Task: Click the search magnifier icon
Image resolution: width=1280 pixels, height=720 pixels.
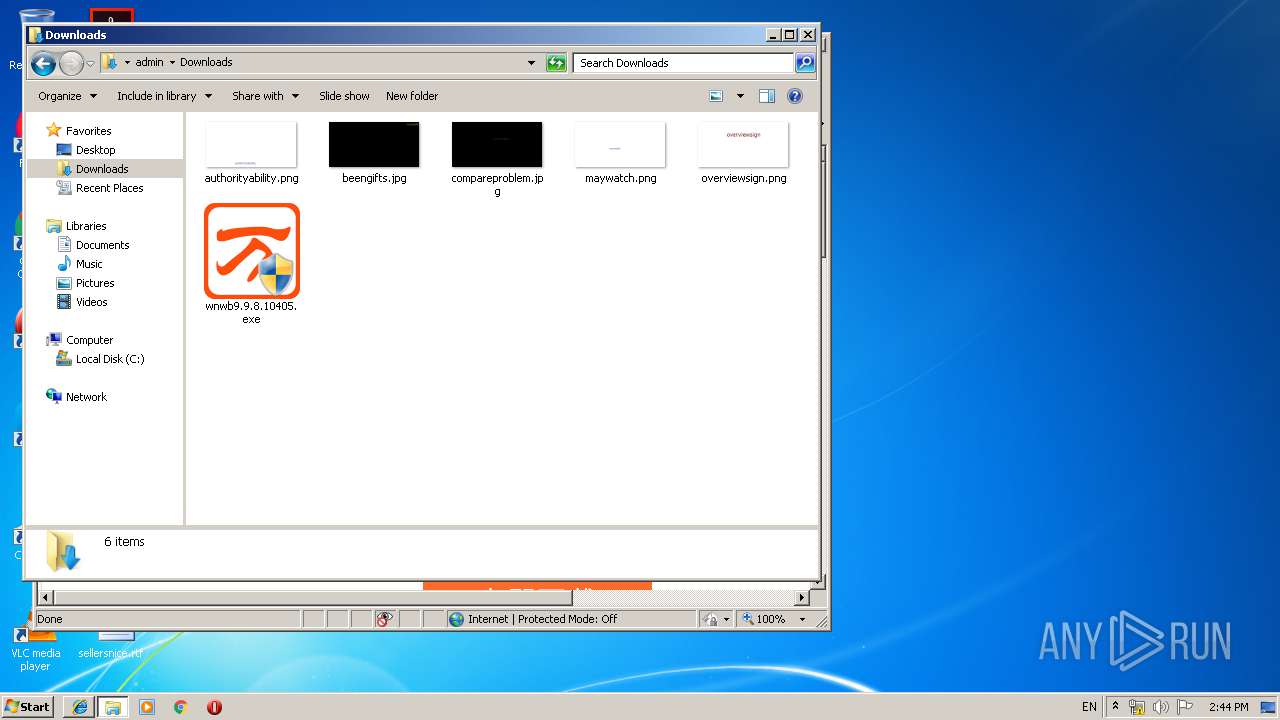Action: (x=805, y=63)
